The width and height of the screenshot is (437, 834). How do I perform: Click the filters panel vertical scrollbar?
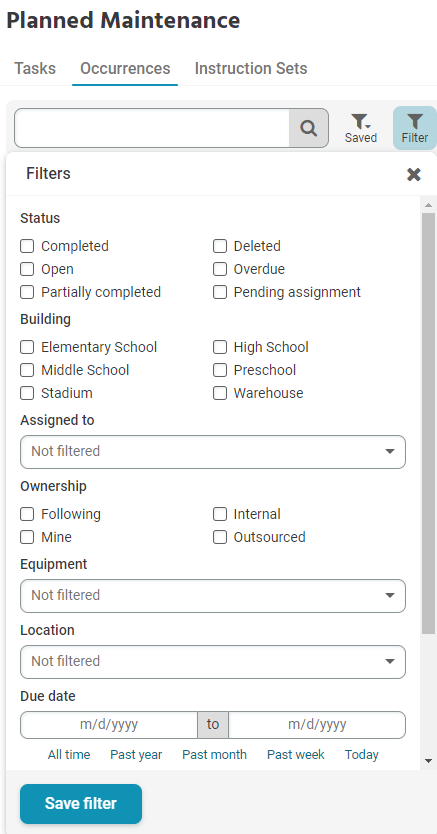pyautogui.click(x=428, y=423)
